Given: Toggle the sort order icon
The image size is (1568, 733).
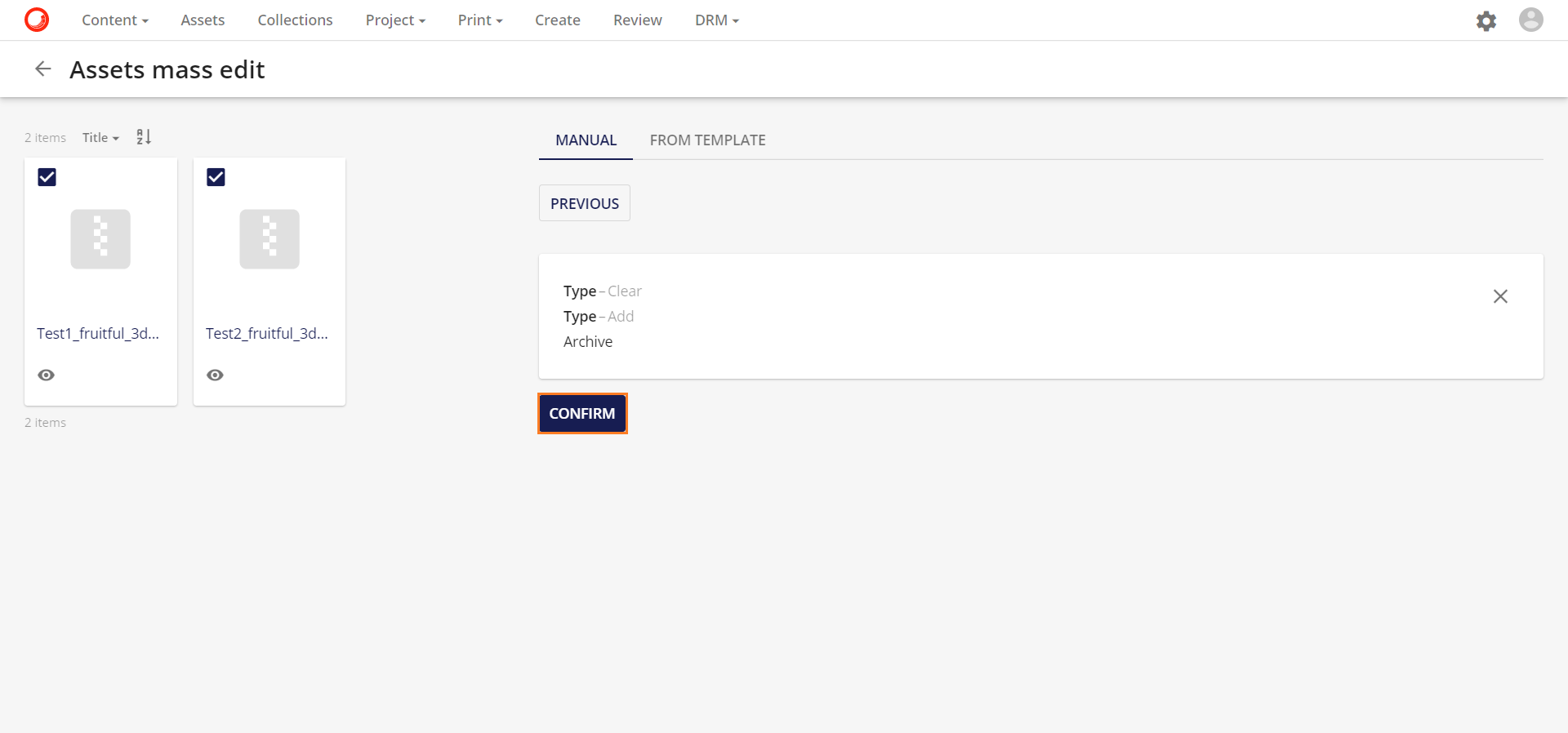Looking at the screenshot, I should pyautogui.click(x=144, y=137).
